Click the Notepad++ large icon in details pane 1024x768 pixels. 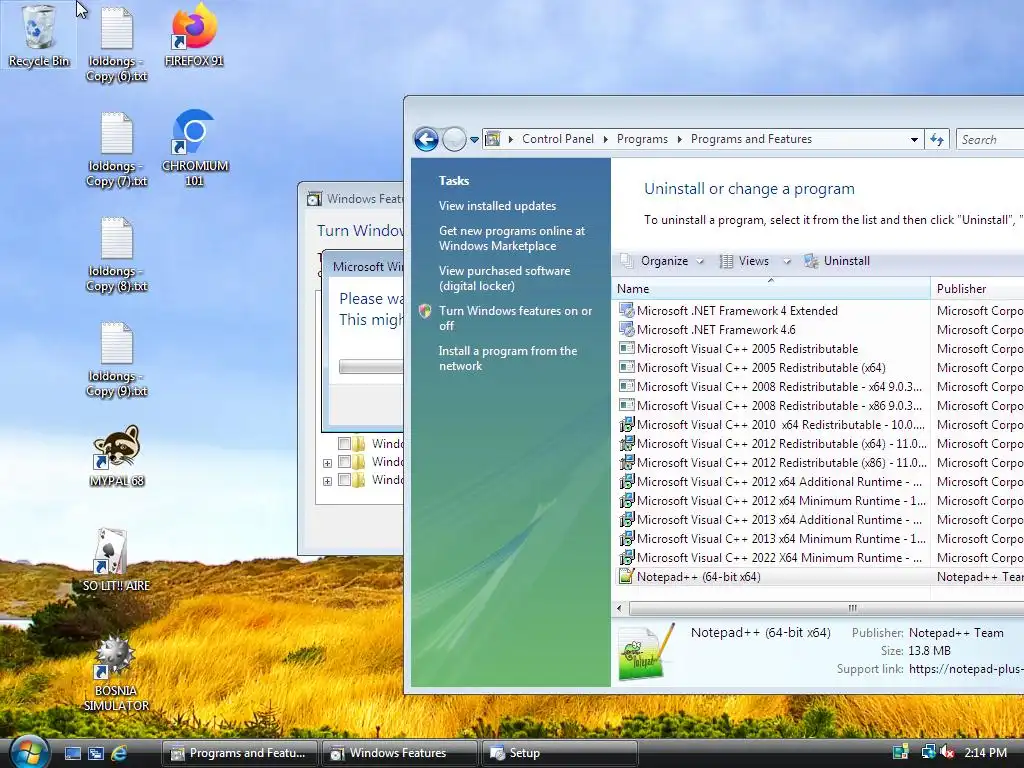[645, 652]
